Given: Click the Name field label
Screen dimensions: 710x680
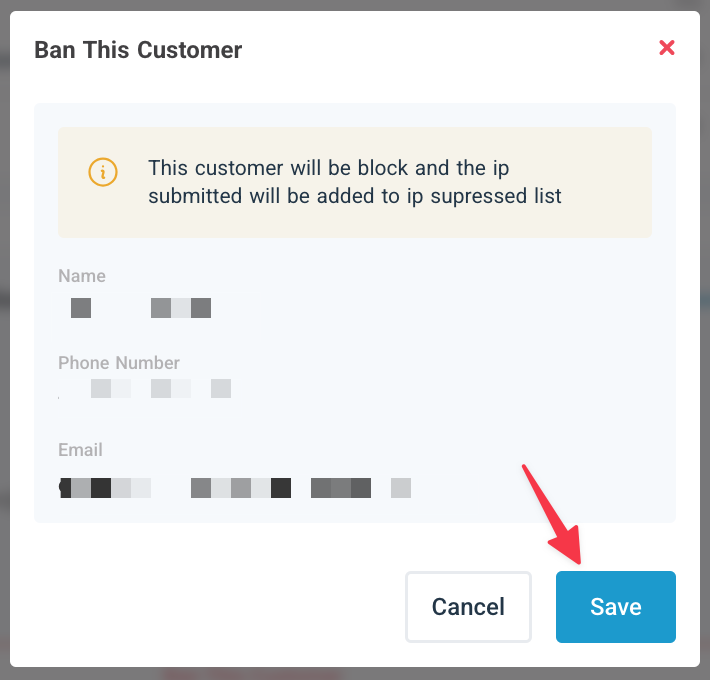Looking at the screenshot, I should (x=81, y=276).
